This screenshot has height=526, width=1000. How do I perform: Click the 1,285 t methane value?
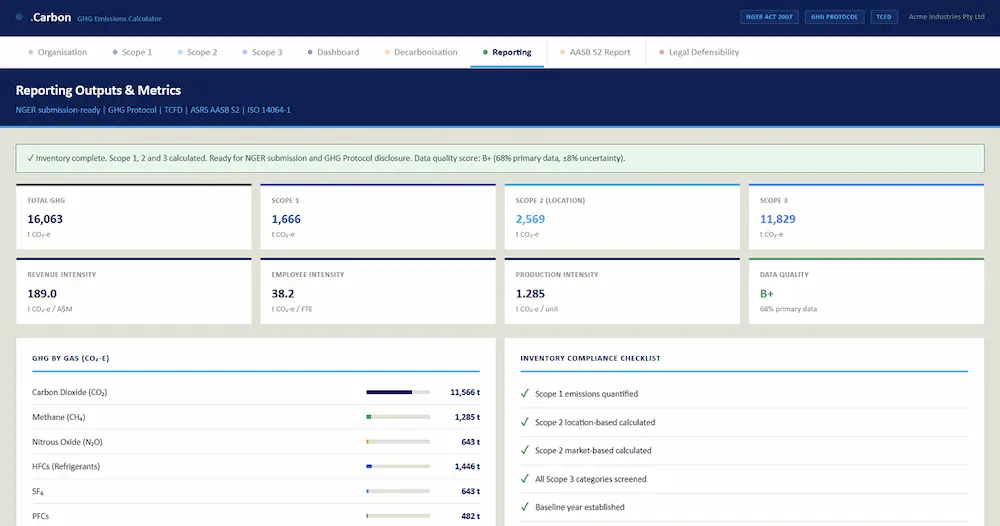[x=467, y=417]
